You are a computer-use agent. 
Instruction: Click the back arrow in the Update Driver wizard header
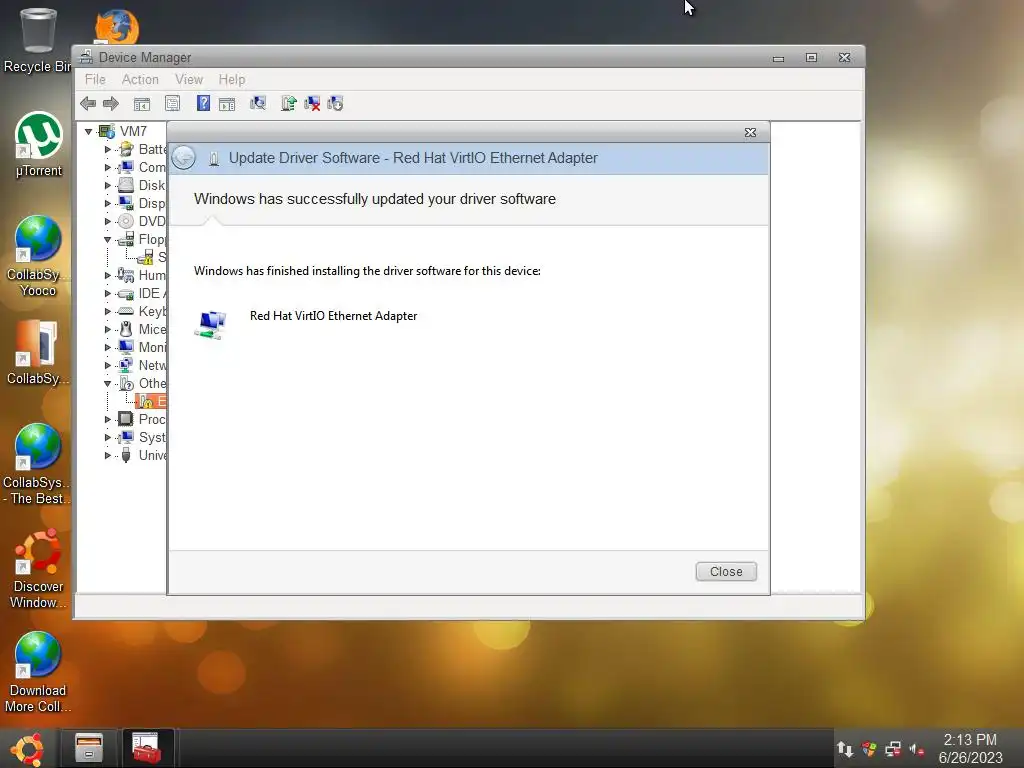tap(184, 158)
